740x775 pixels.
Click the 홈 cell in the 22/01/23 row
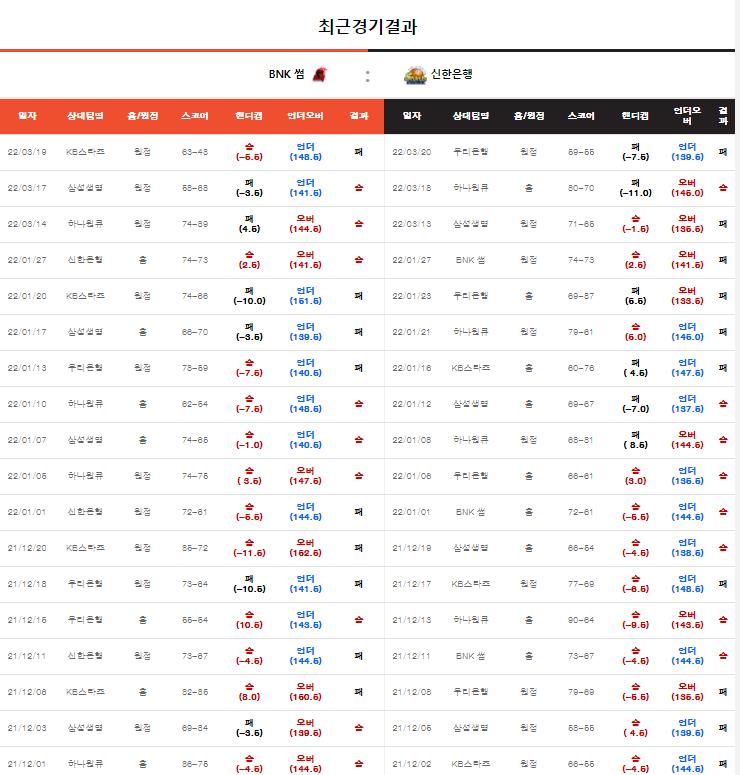point(529,296)
